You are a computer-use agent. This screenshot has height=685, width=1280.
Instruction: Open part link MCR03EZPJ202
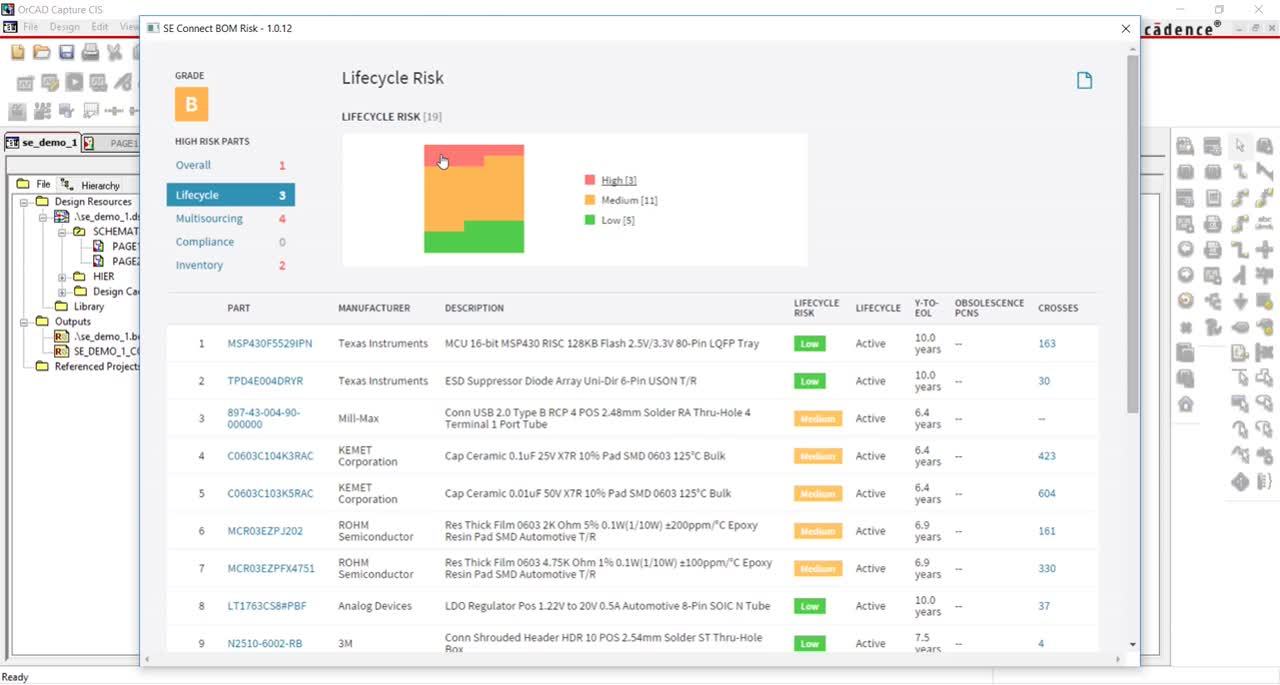tap(265, 531)
